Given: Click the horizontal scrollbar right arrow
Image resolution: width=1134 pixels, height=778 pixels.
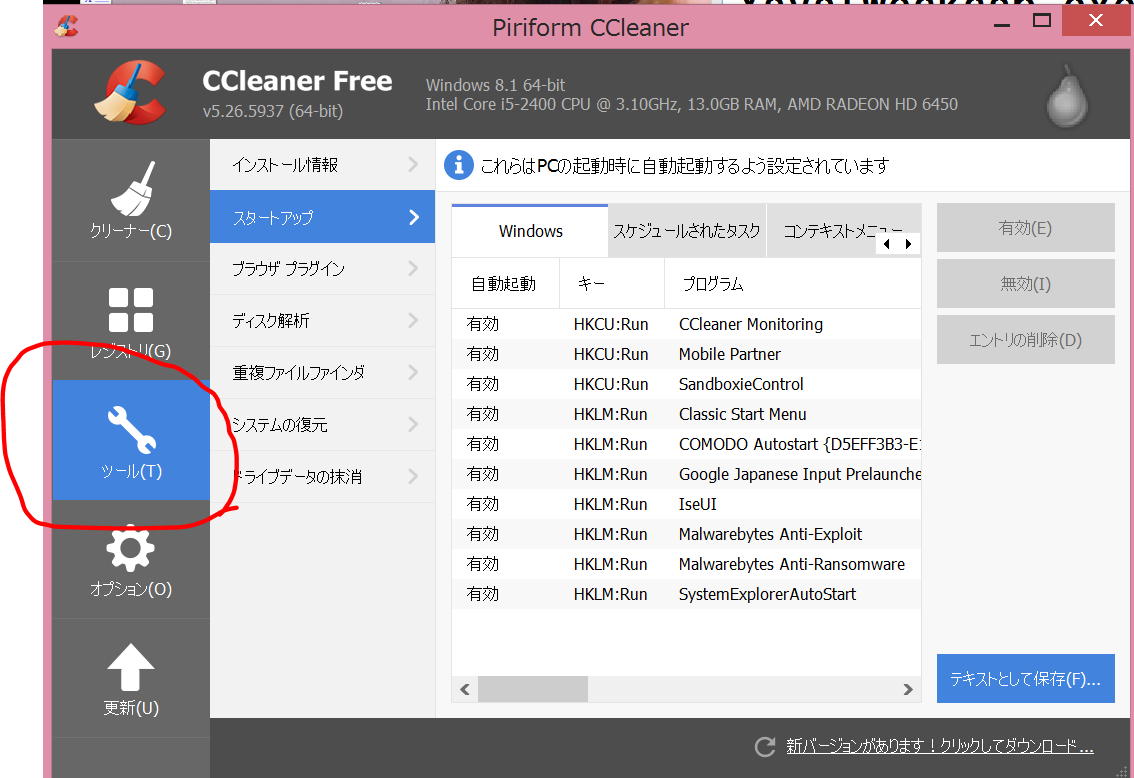Looking at the screenshot, I should [908, 689].
